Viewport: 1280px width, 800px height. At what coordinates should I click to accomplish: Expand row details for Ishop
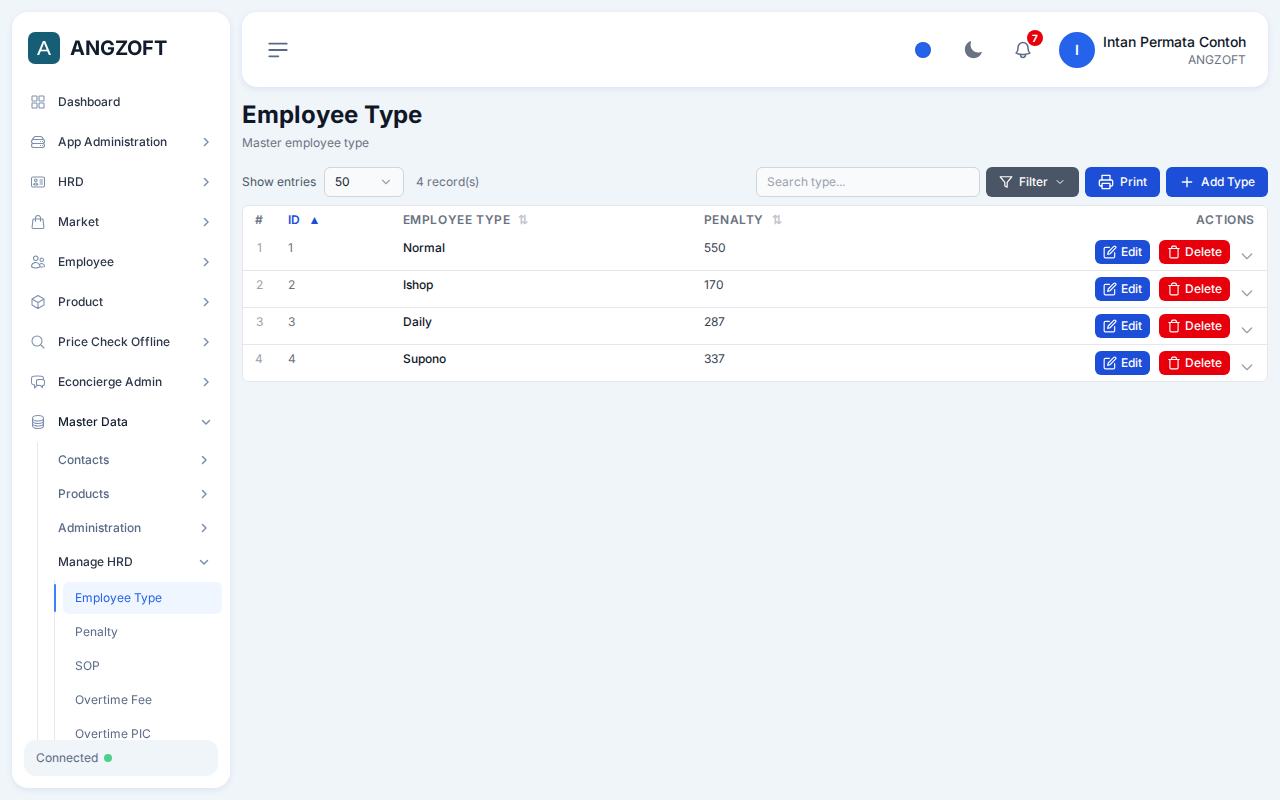(x=1247, y=293)
